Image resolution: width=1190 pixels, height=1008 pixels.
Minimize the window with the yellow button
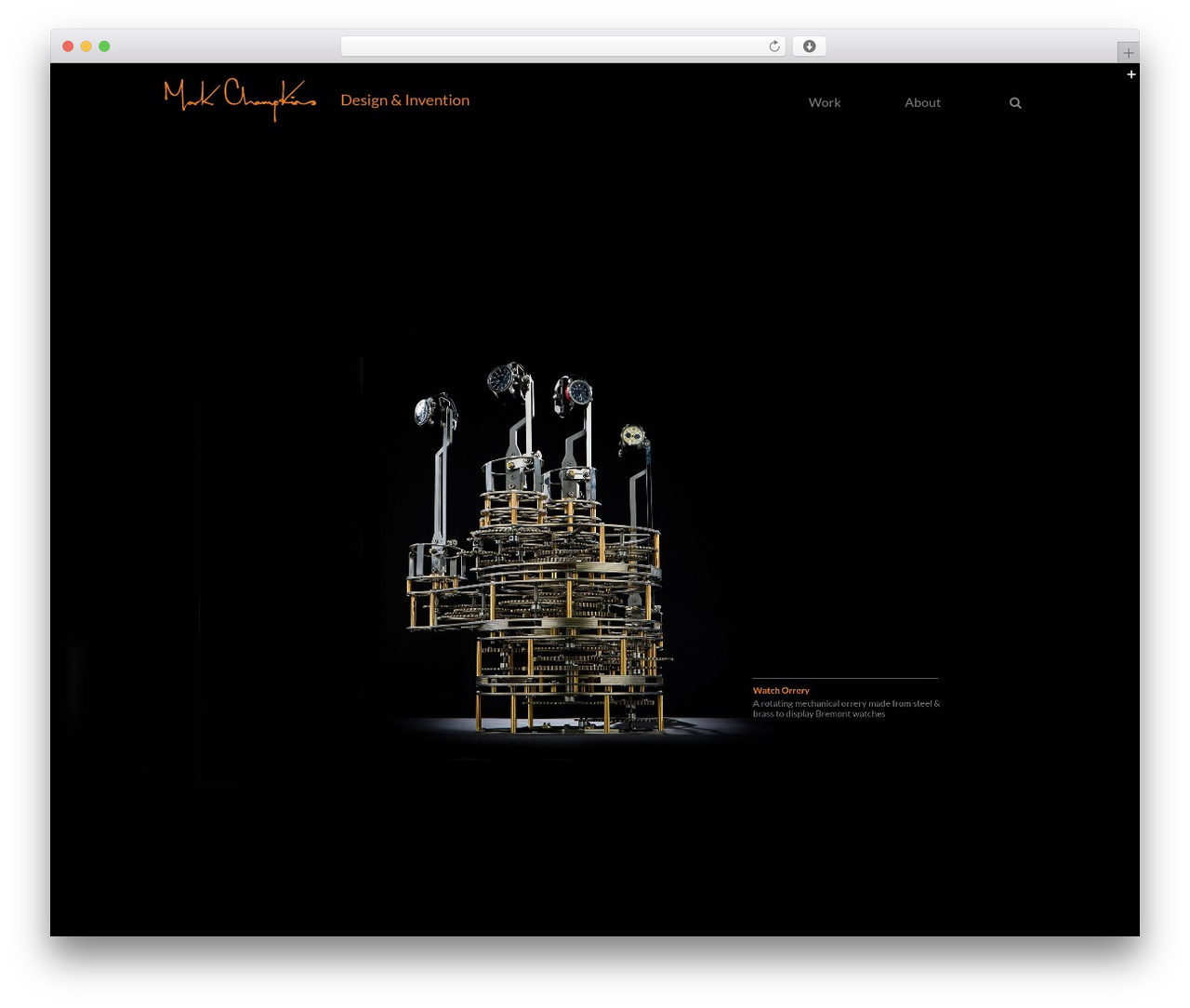click(x=86, y=46)
